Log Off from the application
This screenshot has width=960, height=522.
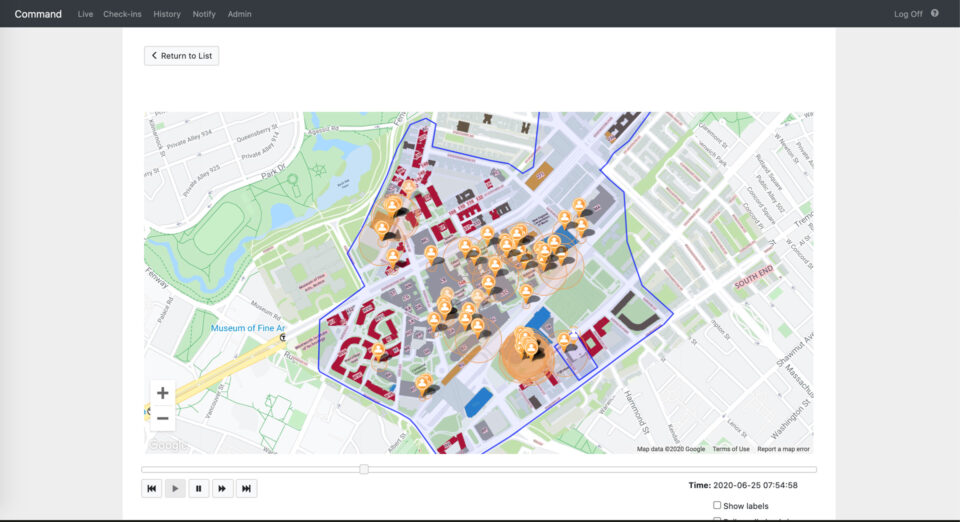[x=908, y=14]
